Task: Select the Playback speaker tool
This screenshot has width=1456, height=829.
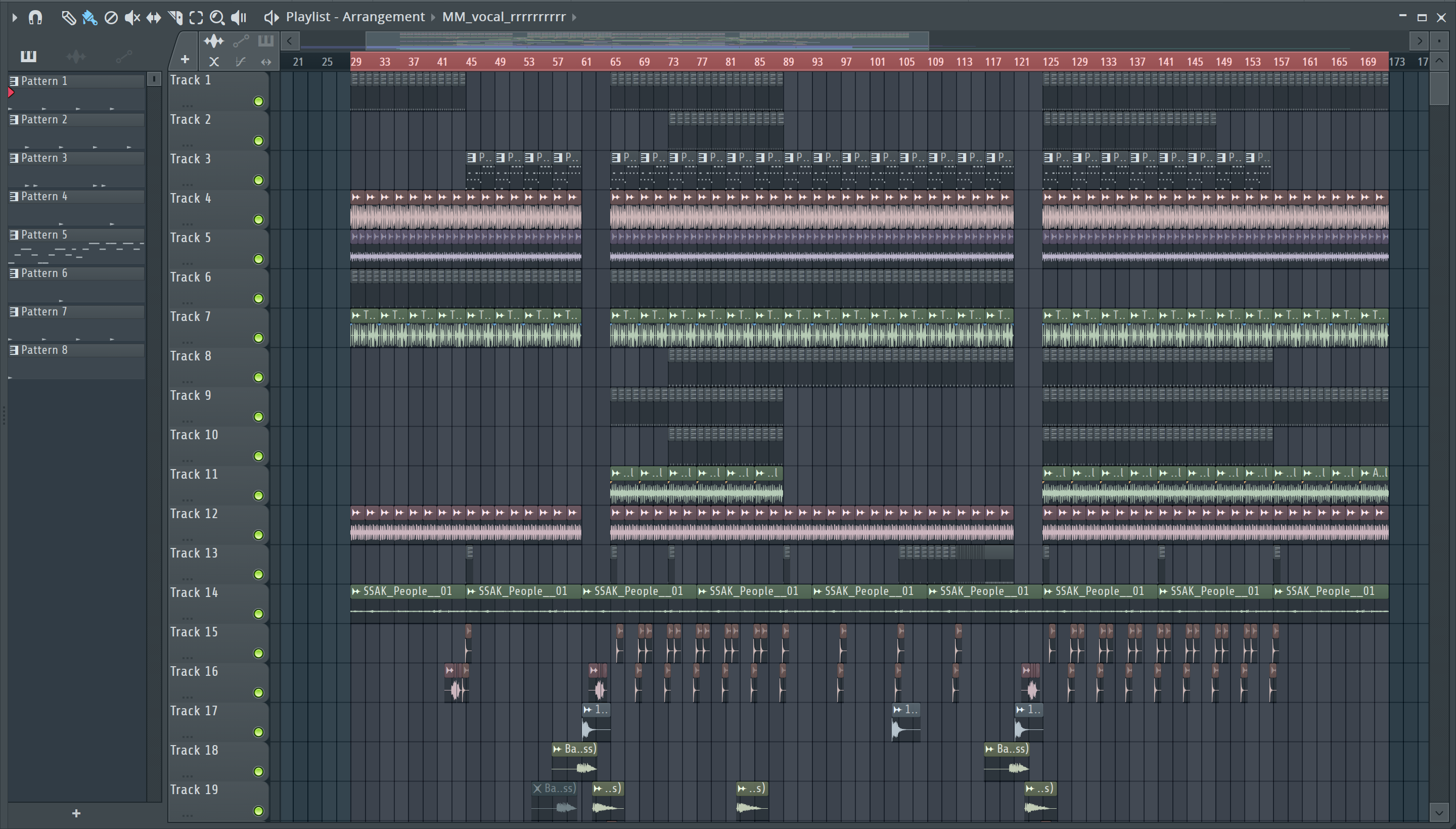Action: coord(239,18)
